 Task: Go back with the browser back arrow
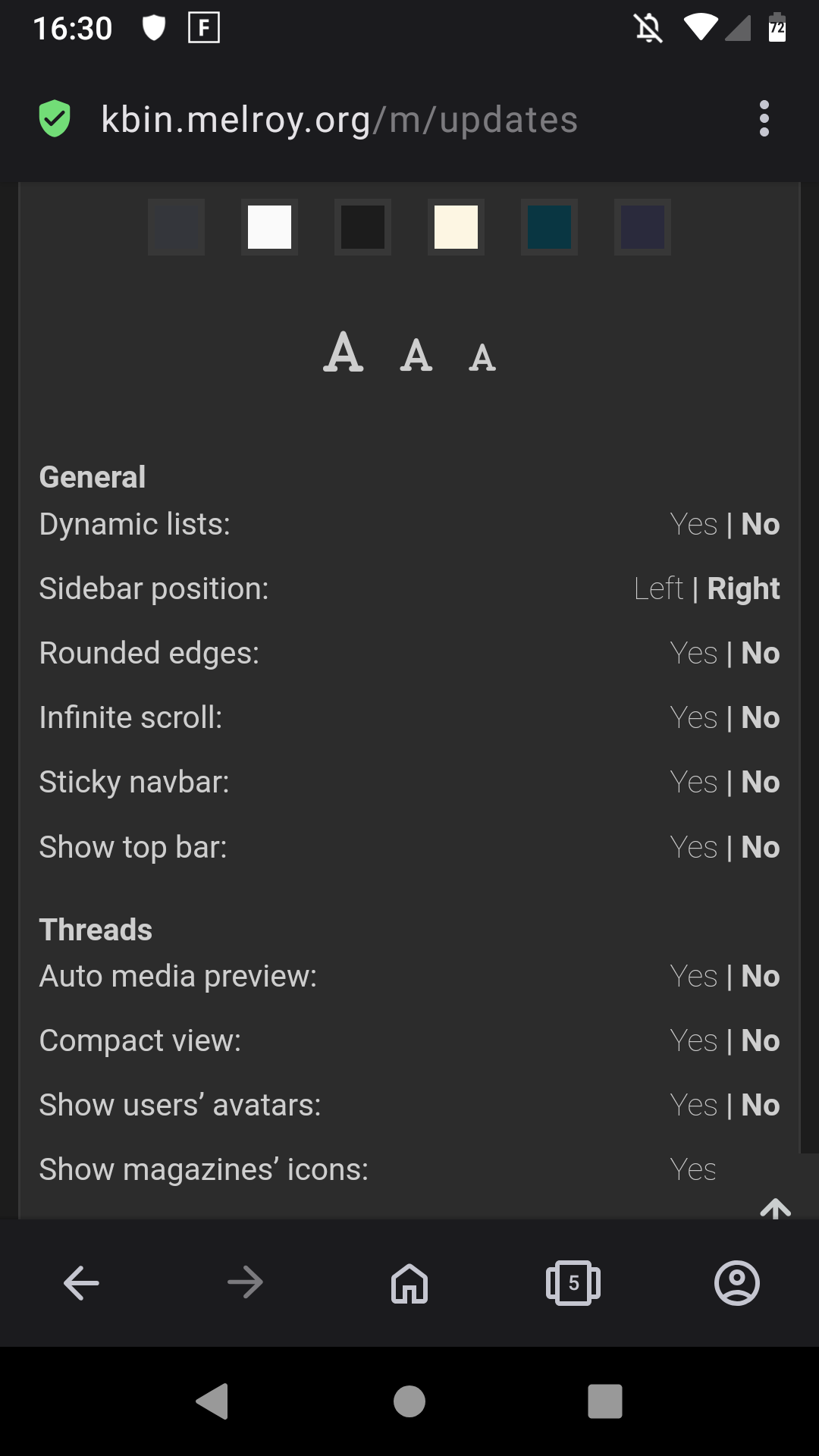coord(81,1283)
